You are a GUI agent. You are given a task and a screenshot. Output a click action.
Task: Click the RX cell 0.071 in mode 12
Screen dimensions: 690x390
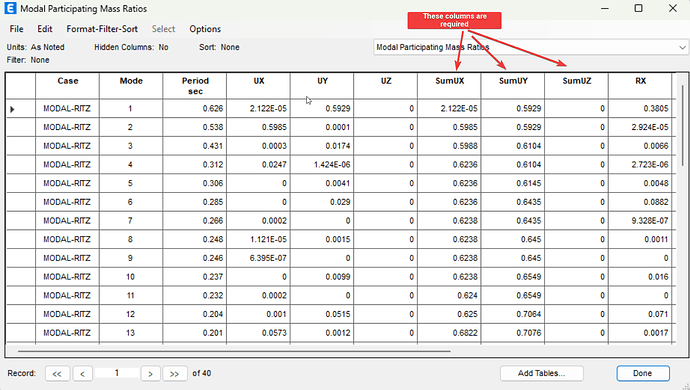coord(640,314)
